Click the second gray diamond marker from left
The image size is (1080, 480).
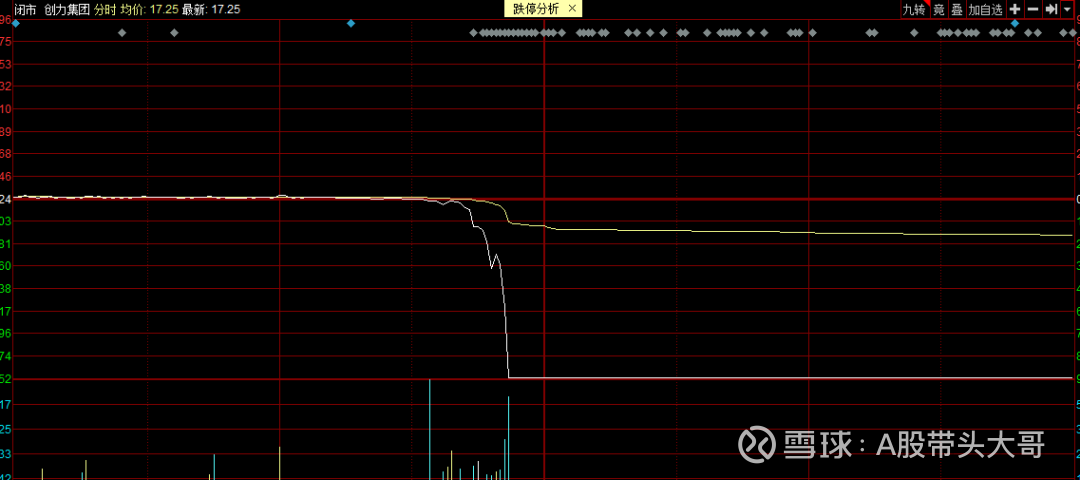pos(174,32)
